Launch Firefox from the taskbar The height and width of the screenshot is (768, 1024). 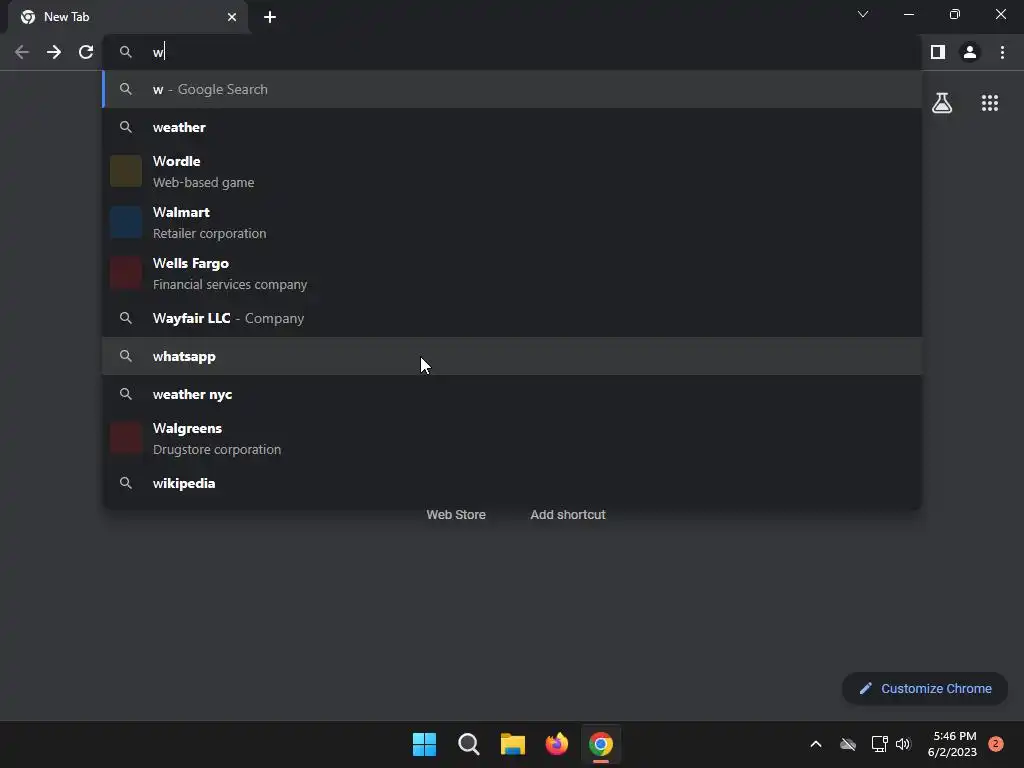pyautogui.click(x=556, y=744)
